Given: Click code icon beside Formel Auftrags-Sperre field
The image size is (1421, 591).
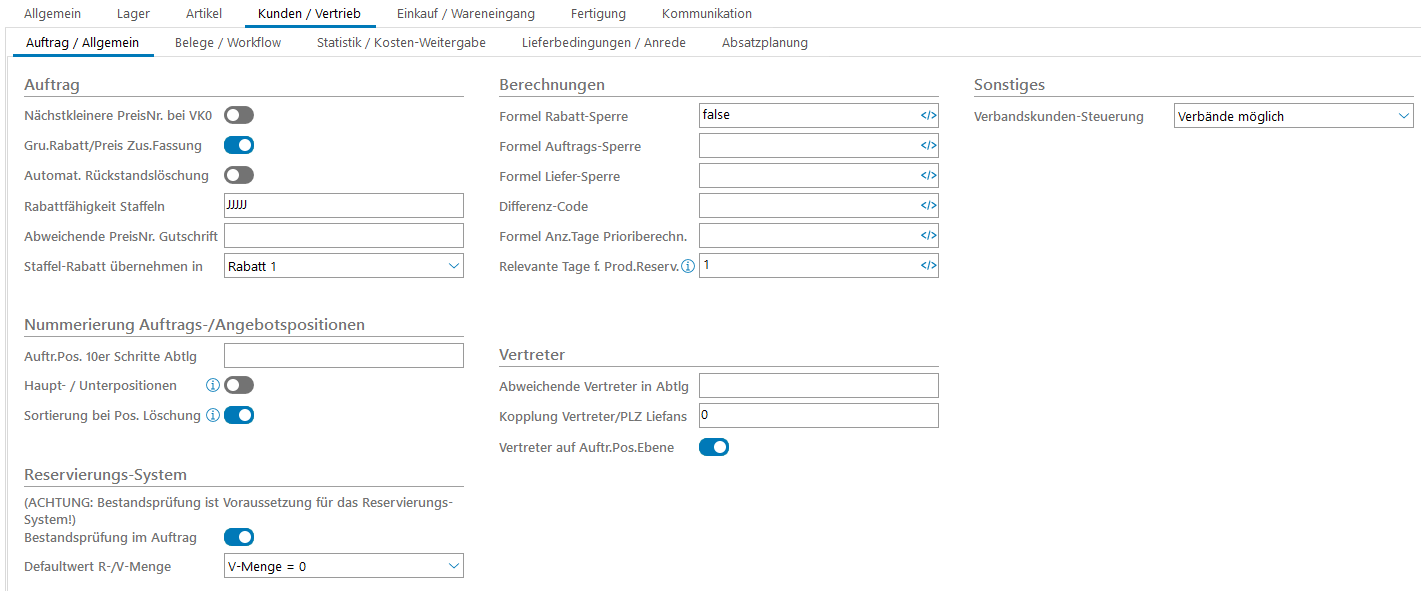Looking at the screenshot, I should (x=928, y=146).
